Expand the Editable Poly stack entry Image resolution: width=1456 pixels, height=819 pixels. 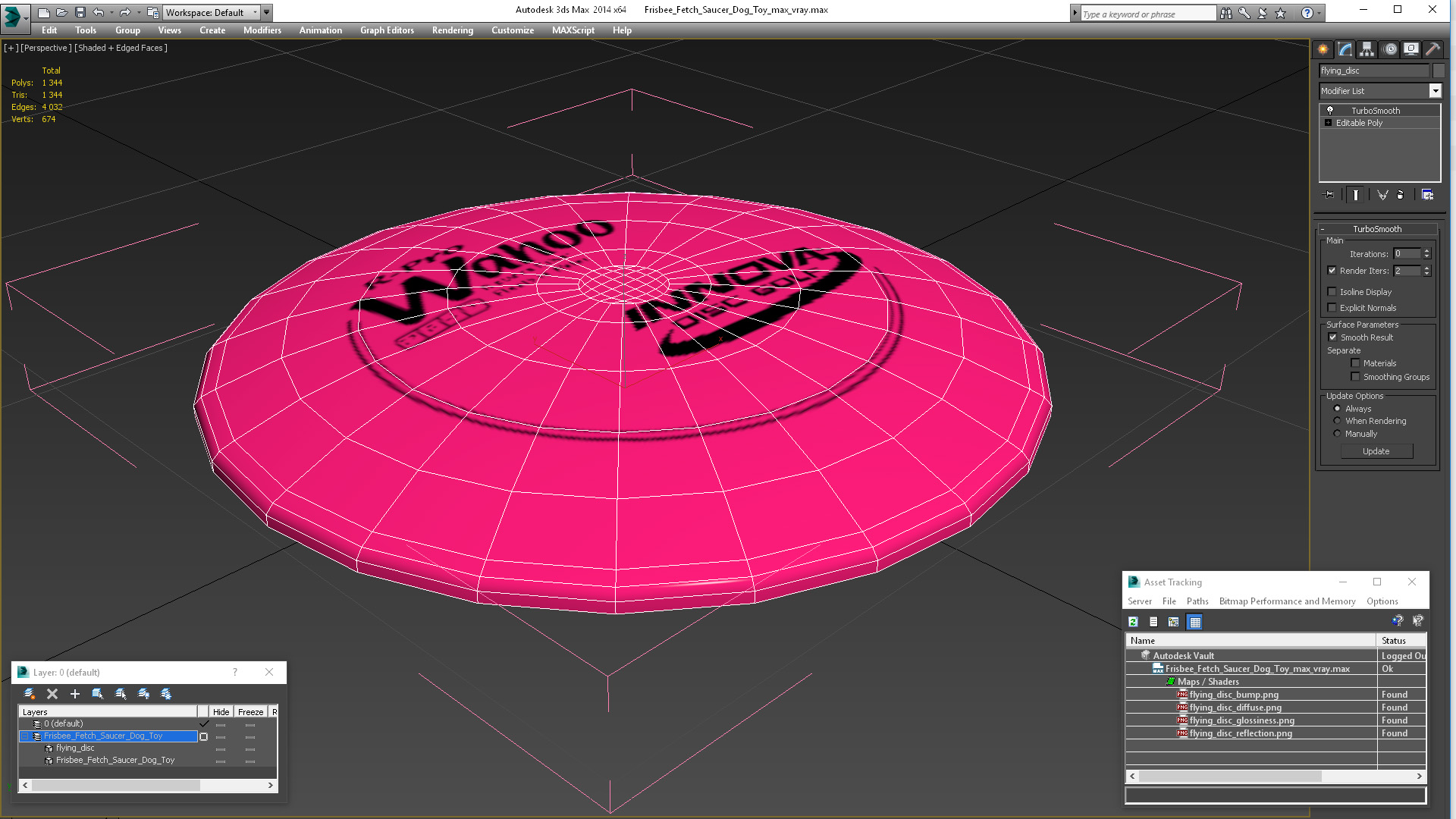click(1329, 123)
